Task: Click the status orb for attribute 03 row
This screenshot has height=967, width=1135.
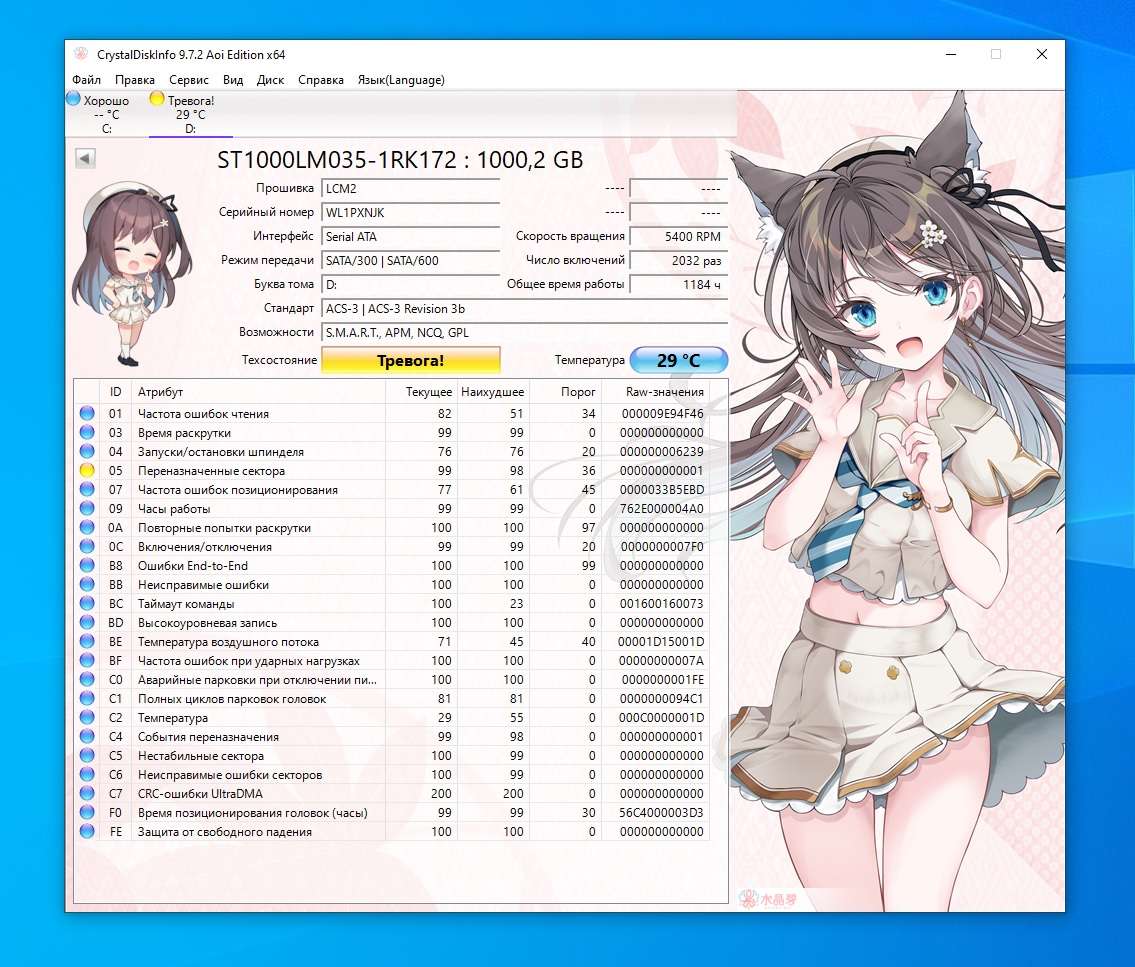Action: coord(87,432)
